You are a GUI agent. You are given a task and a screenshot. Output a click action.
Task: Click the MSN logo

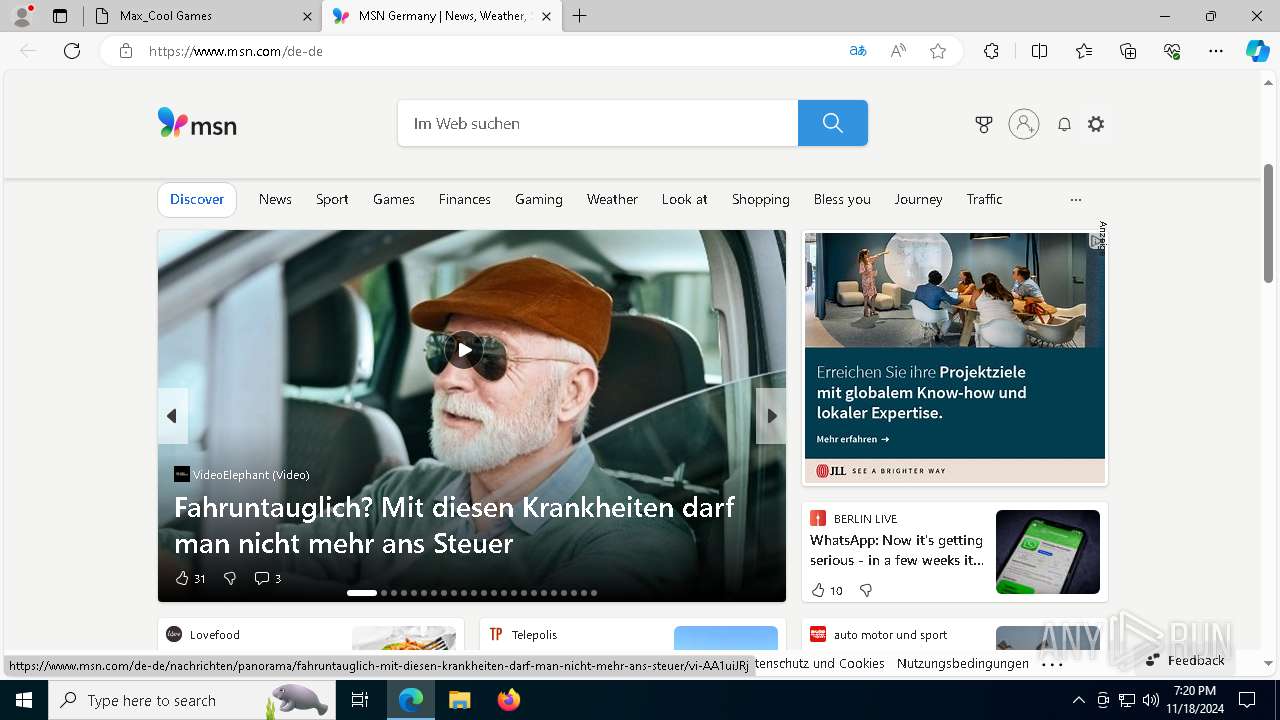pyautogui.click(x=197, y=123)
